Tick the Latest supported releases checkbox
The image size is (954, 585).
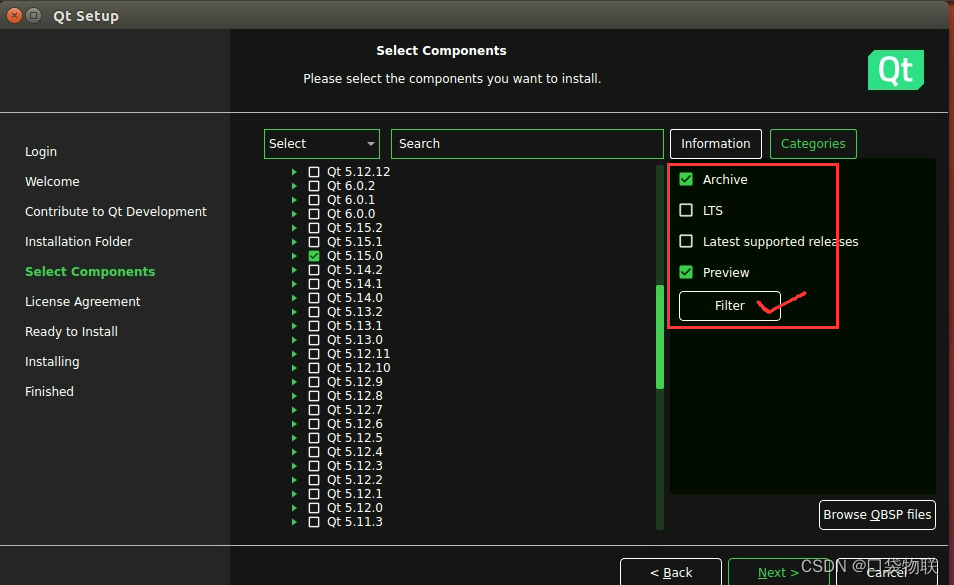686,241
